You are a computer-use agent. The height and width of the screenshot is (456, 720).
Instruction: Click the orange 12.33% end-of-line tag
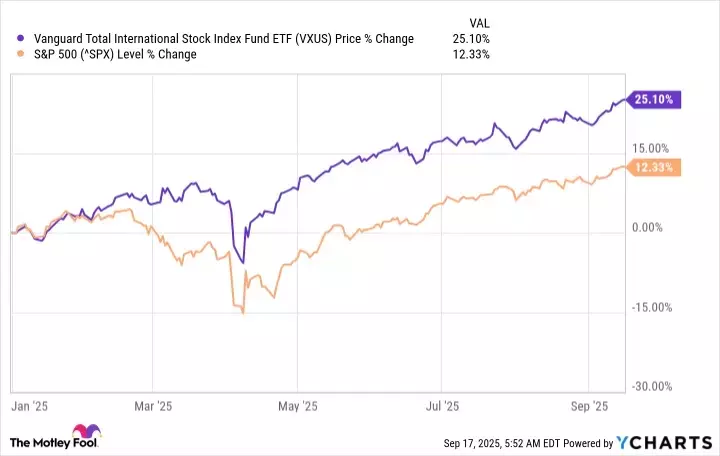pyautogui.click(x=654, y=167)
